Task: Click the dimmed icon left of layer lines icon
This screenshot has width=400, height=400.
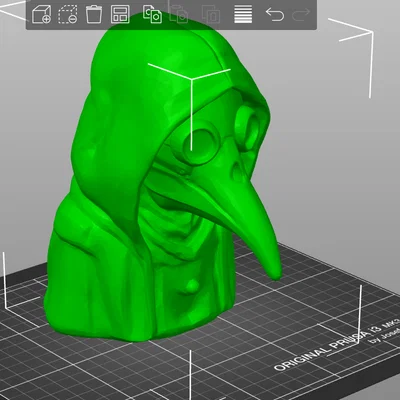Action: tap(211, 15)
